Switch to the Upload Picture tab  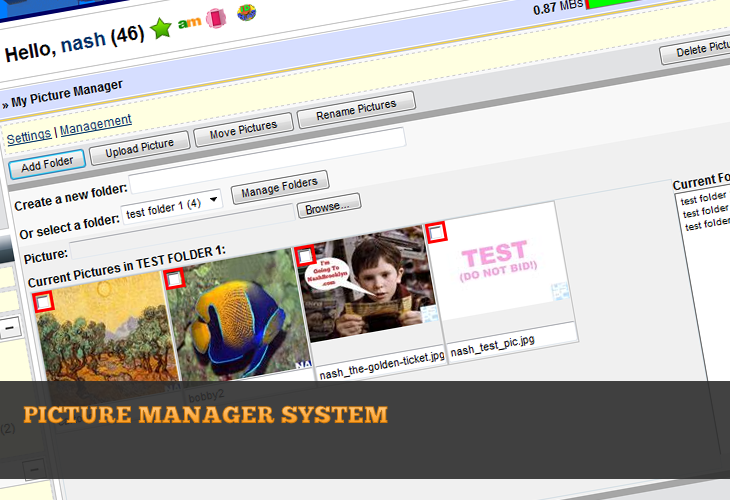(x=140, y=148)
